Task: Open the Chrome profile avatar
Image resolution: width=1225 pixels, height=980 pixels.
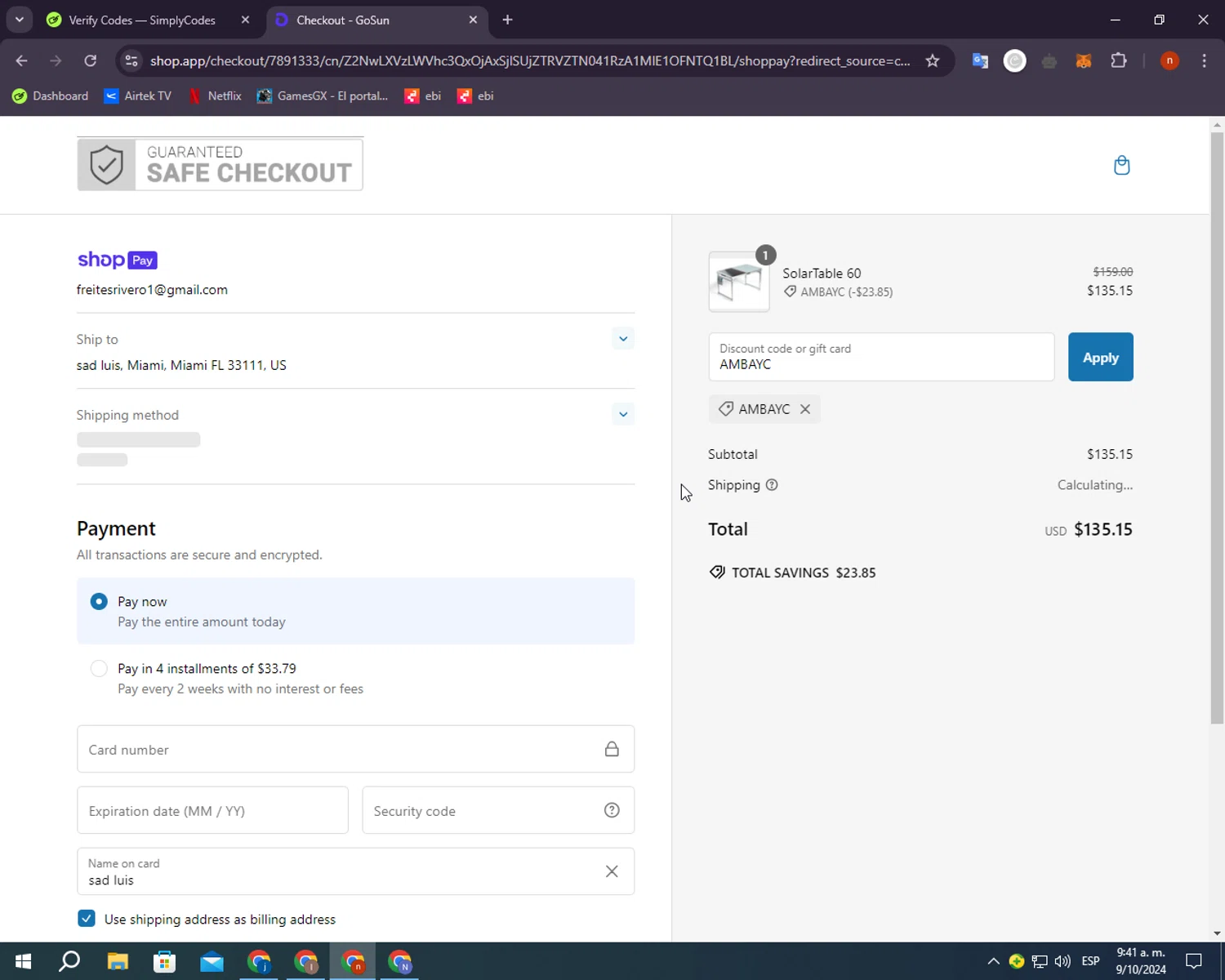Action: coord(1169,60)
